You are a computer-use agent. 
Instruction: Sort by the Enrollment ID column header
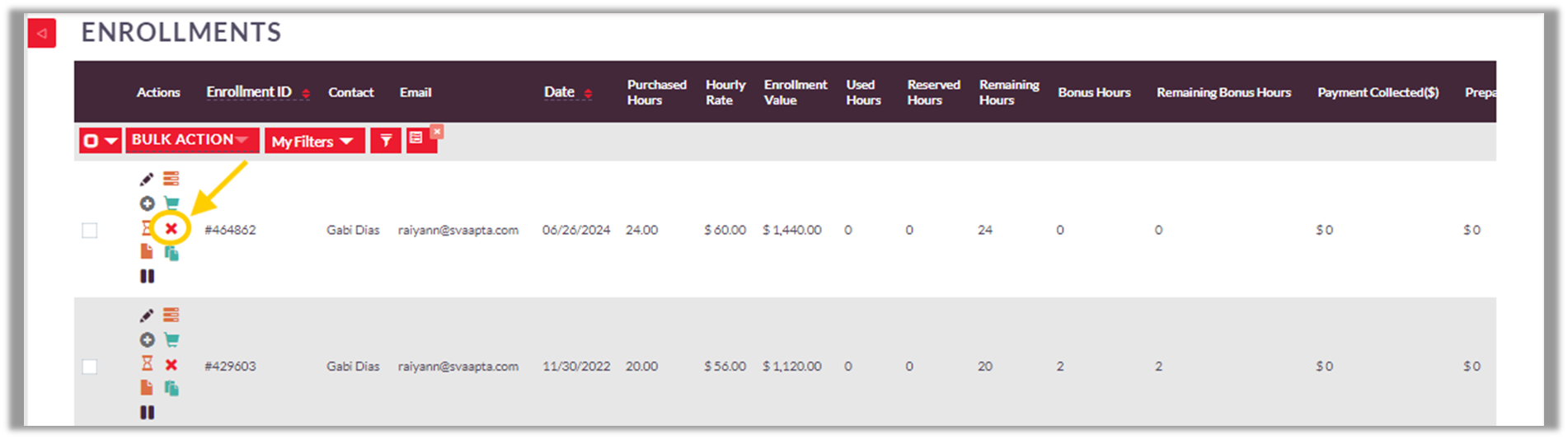point(249,92)
